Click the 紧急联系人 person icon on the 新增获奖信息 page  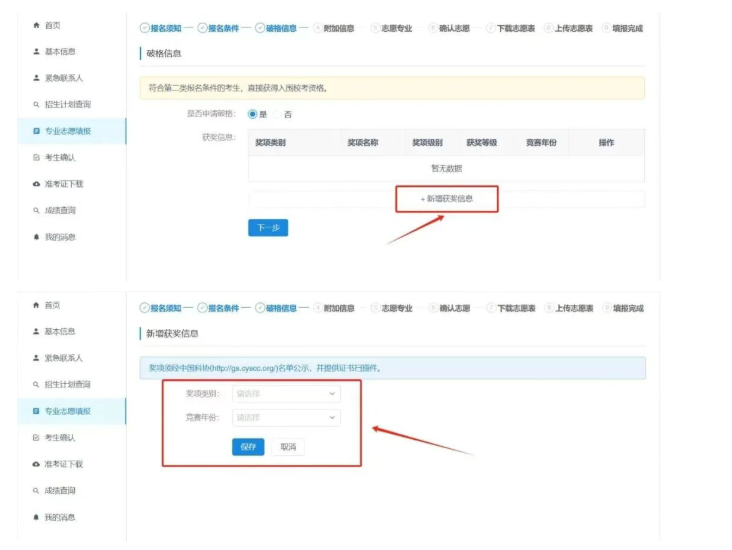tap(37, 358)
